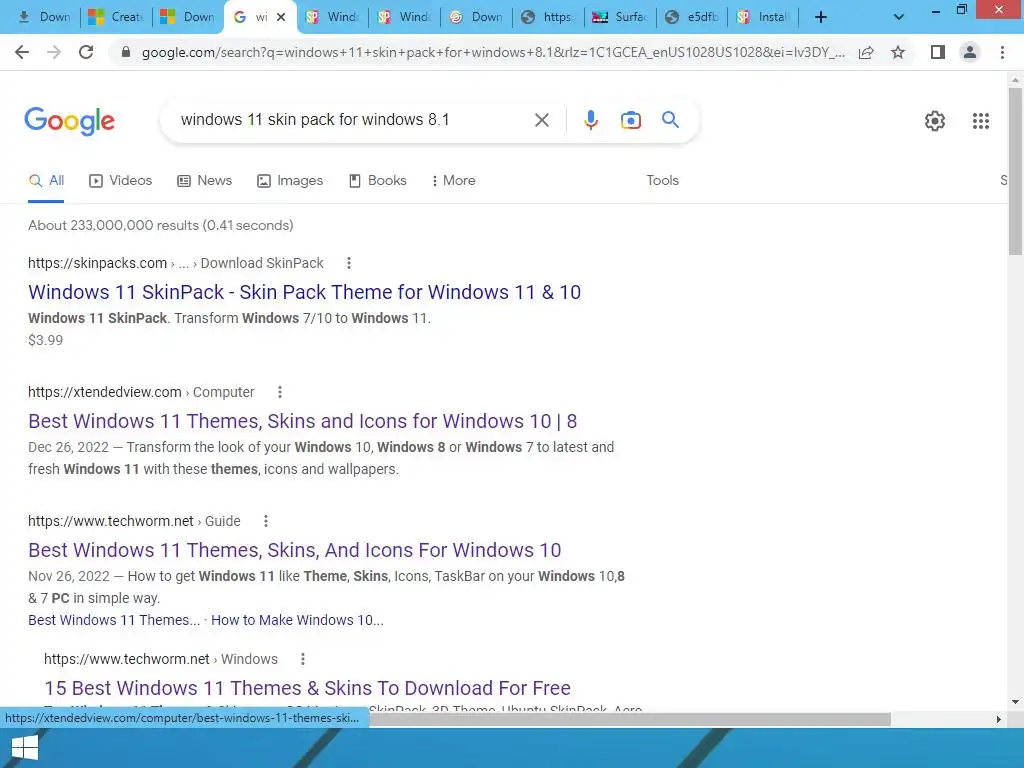This screenshot has height=768, width=1024.
Task: Switch to the https browser tab
Action: tap(548, 17)
